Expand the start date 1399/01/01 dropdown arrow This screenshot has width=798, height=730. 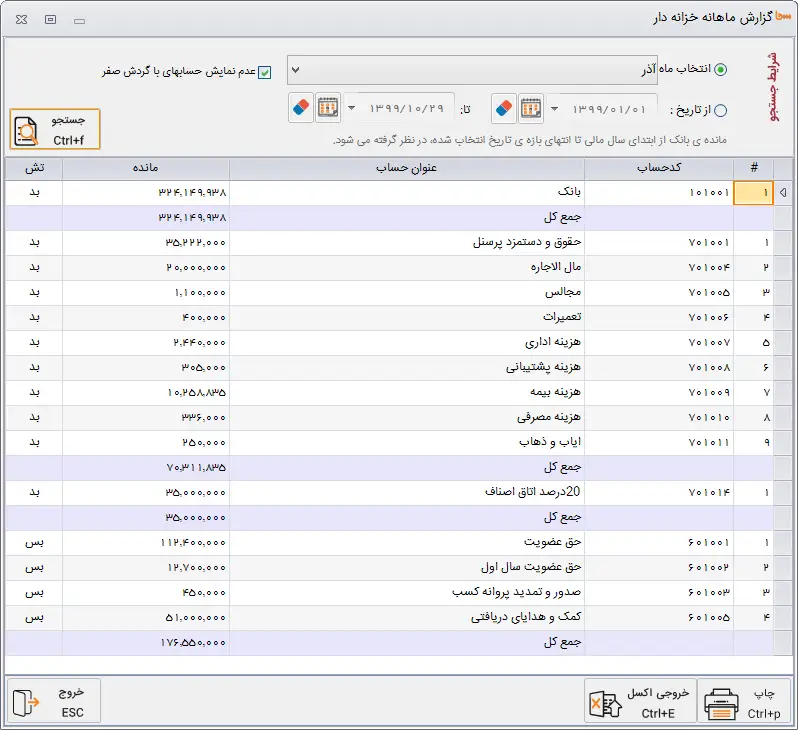556,108
